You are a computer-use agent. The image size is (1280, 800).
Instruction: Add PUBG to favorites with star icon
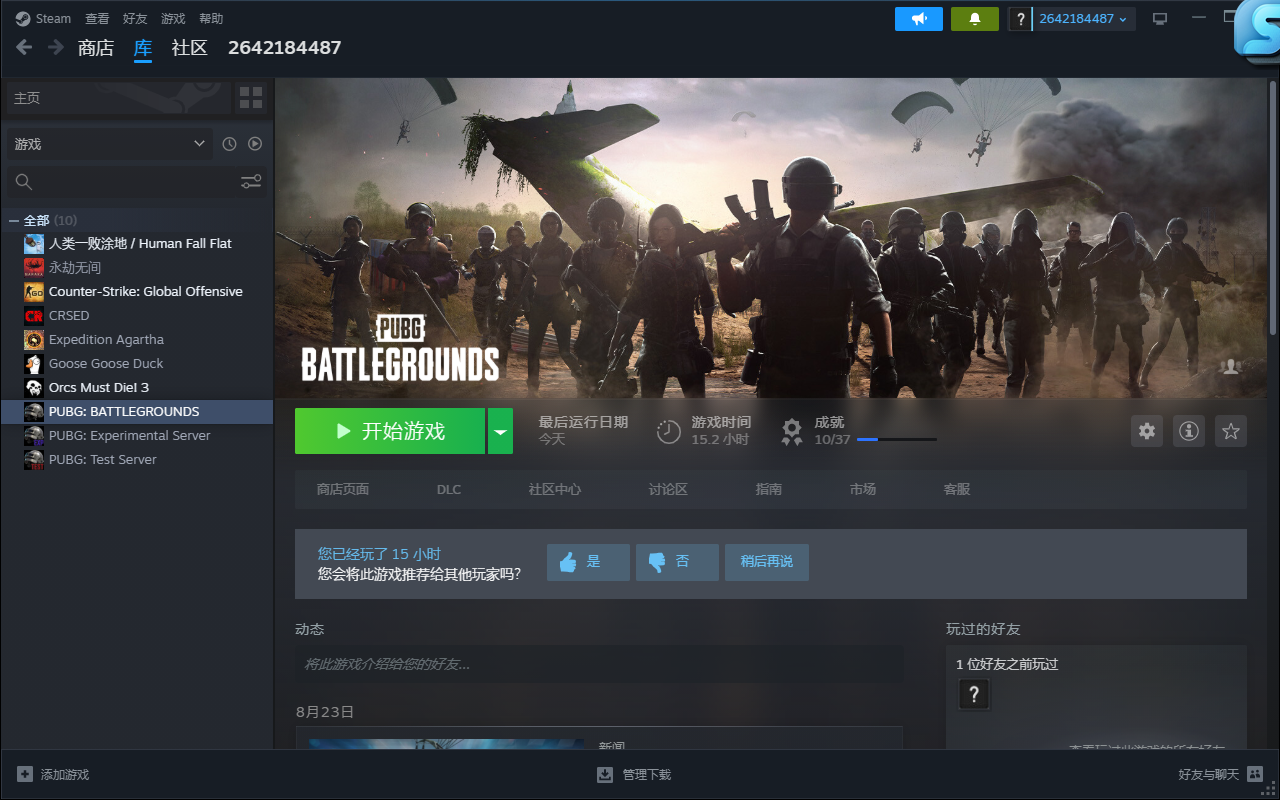tap(1231, 431)
